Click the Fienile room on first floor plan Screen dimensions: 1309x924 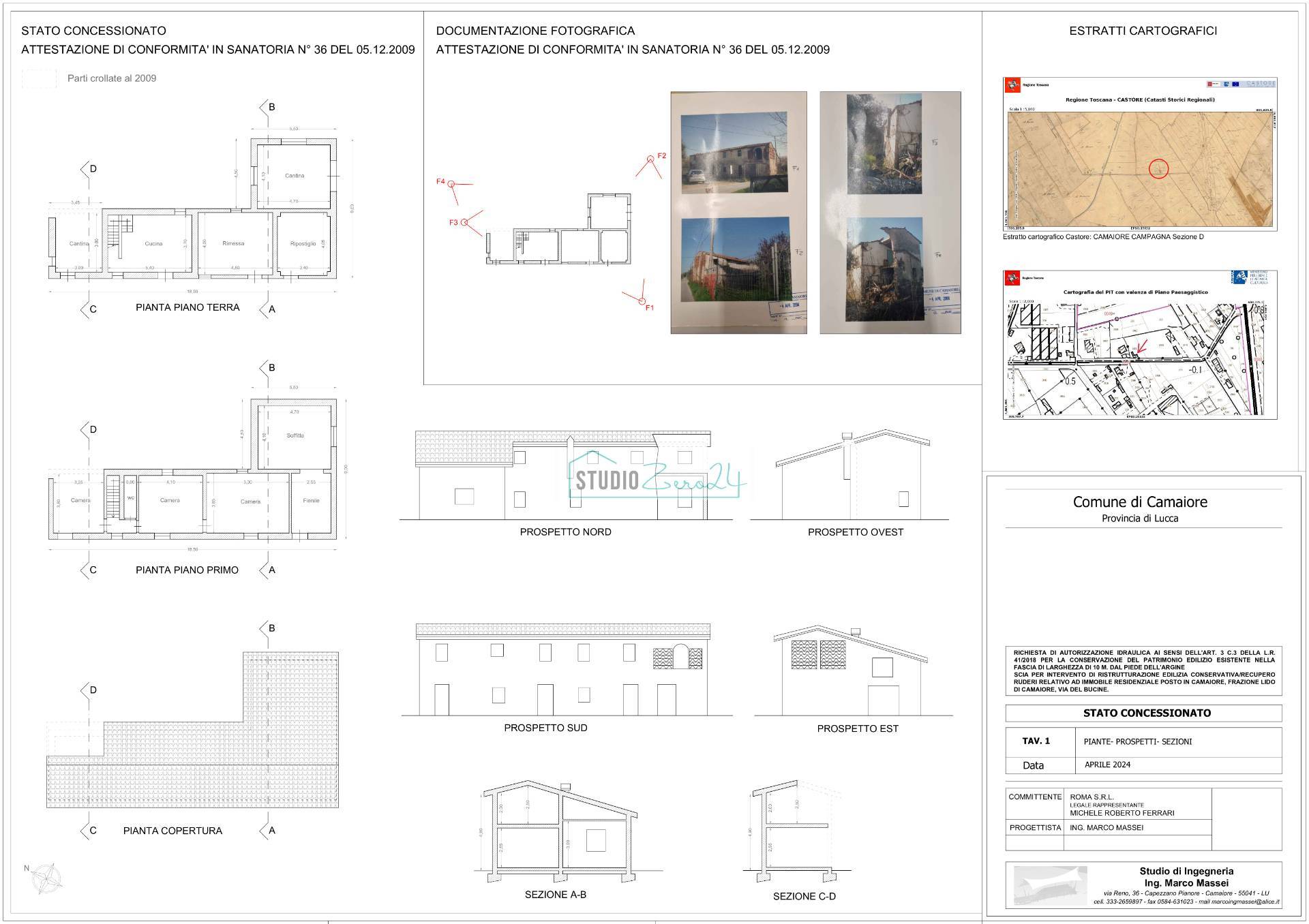click(311, 501)
